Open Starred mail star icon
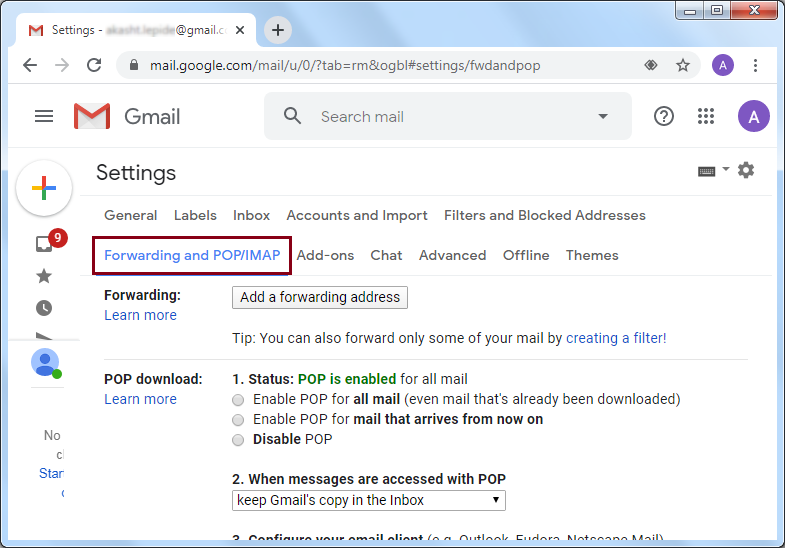 point(44,276)
